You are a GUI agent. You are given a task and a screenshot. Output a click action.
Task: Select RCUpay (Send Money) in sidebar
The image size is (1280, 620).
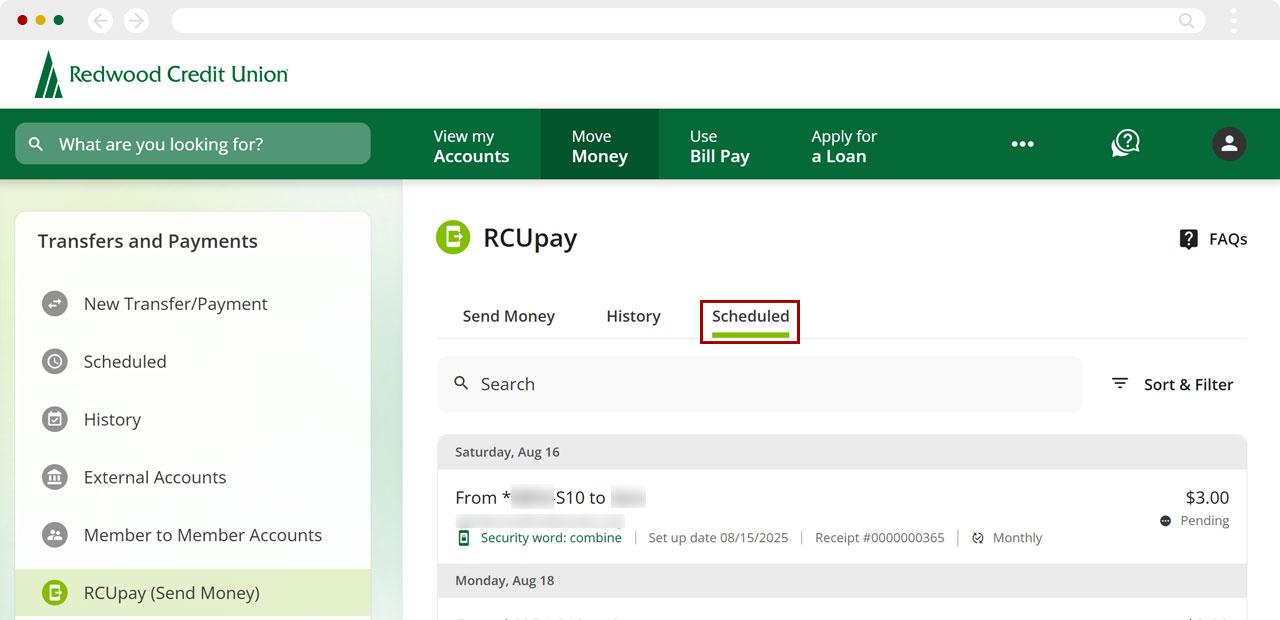pyautogui.click(x=193, y=593)
